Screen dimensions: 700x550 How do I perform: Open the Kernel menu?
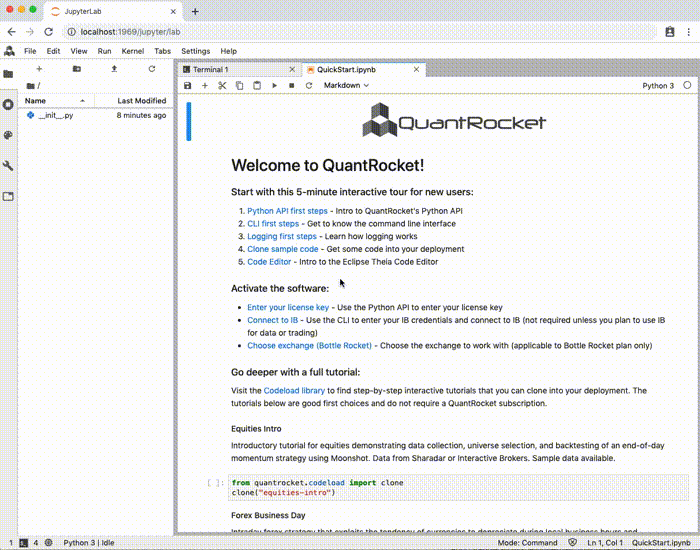click(133, 51)
